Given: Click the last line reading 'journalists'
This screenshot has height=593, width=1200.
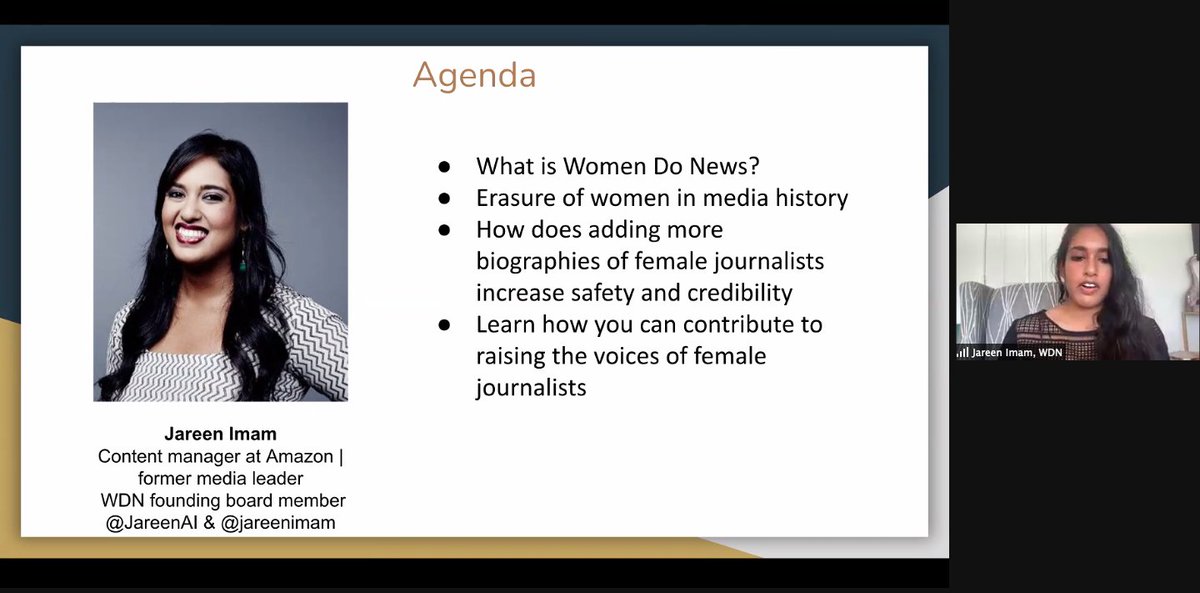Looking at the screenshot, I should point(531,387).
